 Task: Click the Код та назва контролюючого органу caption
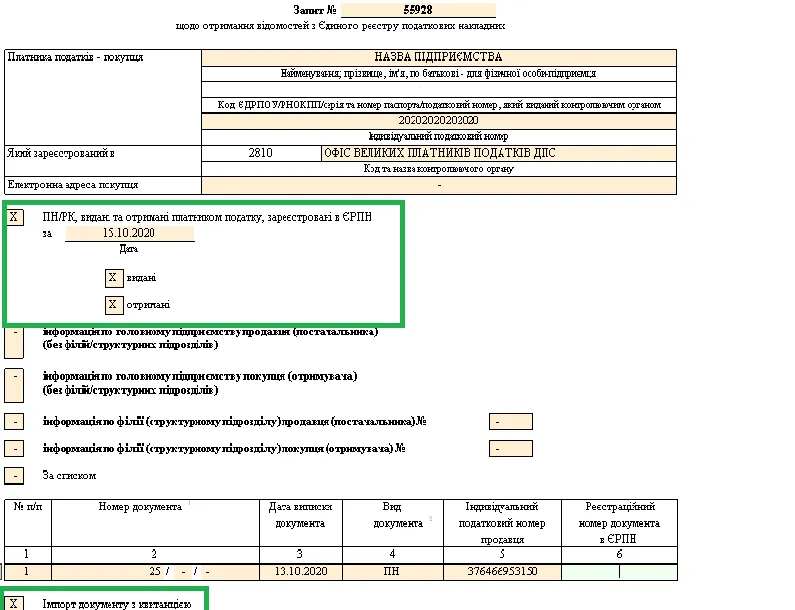pos(439,169)
